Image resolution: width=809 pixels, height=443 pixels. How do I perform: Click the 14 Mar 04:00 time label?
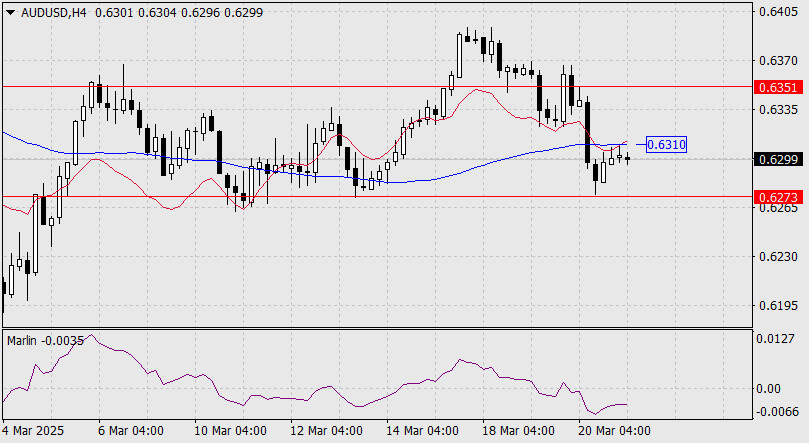[425, 431]
